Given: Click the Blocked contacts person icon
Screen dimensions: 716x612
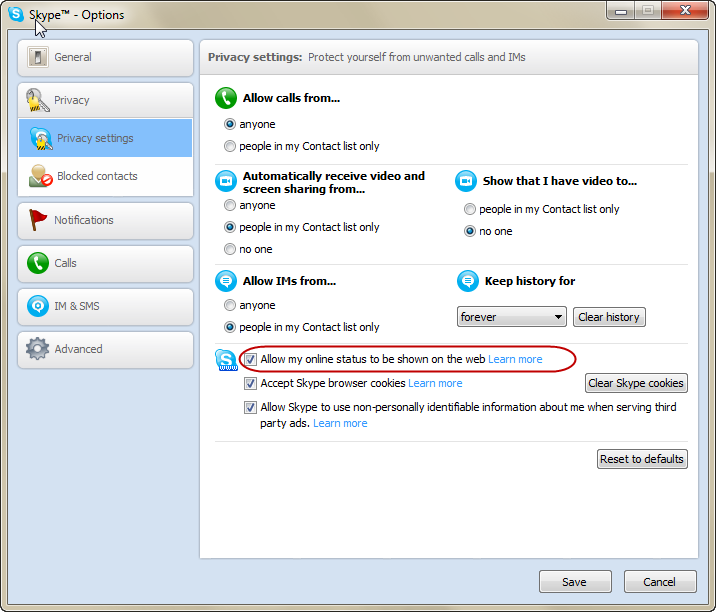Looking at the screenshot, I should [x=40, y=176].
